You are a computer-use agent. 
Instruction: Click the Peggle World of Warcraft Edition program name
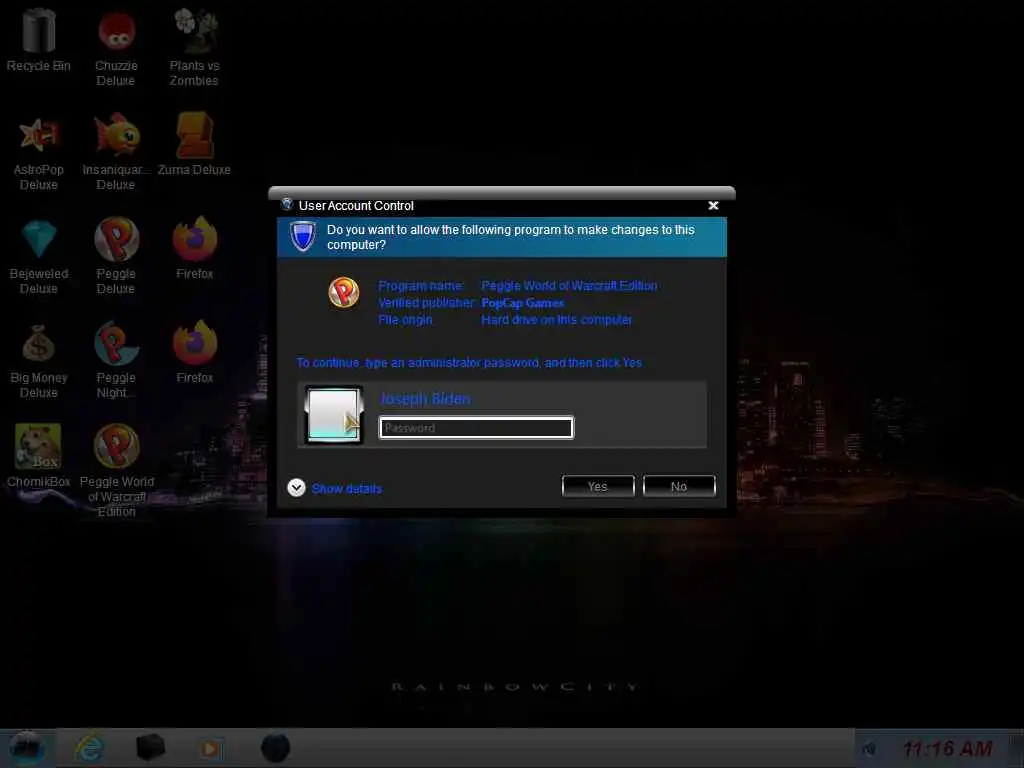[569, 285]
